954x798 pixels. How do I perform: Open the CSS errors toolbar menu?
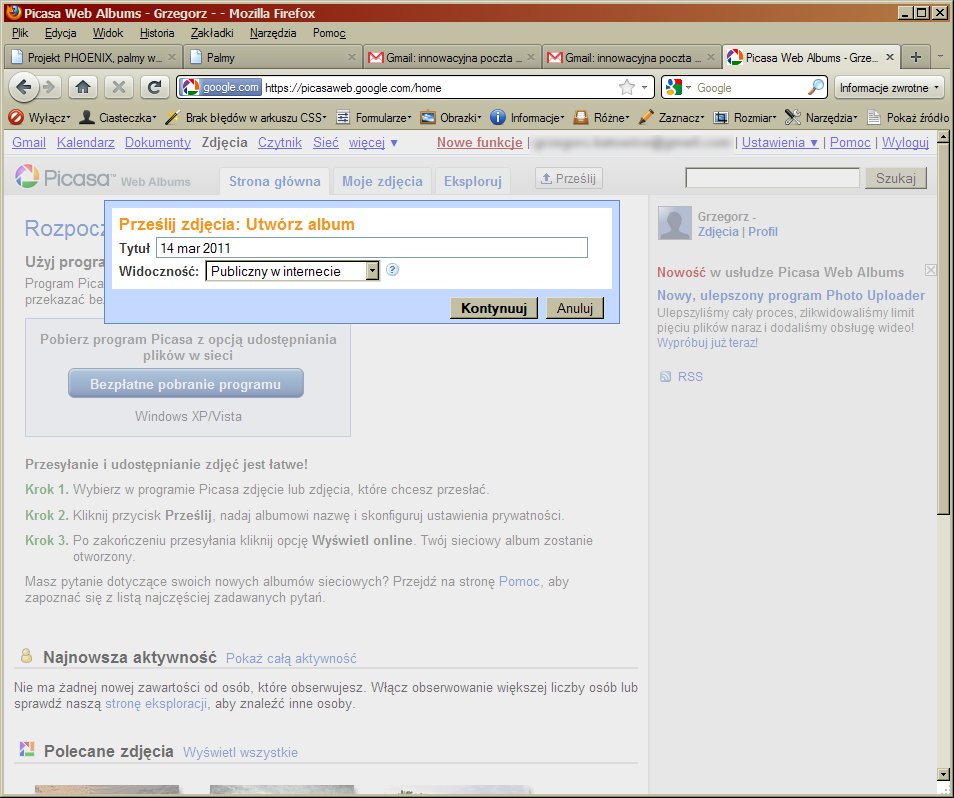[x=246, y=117]
